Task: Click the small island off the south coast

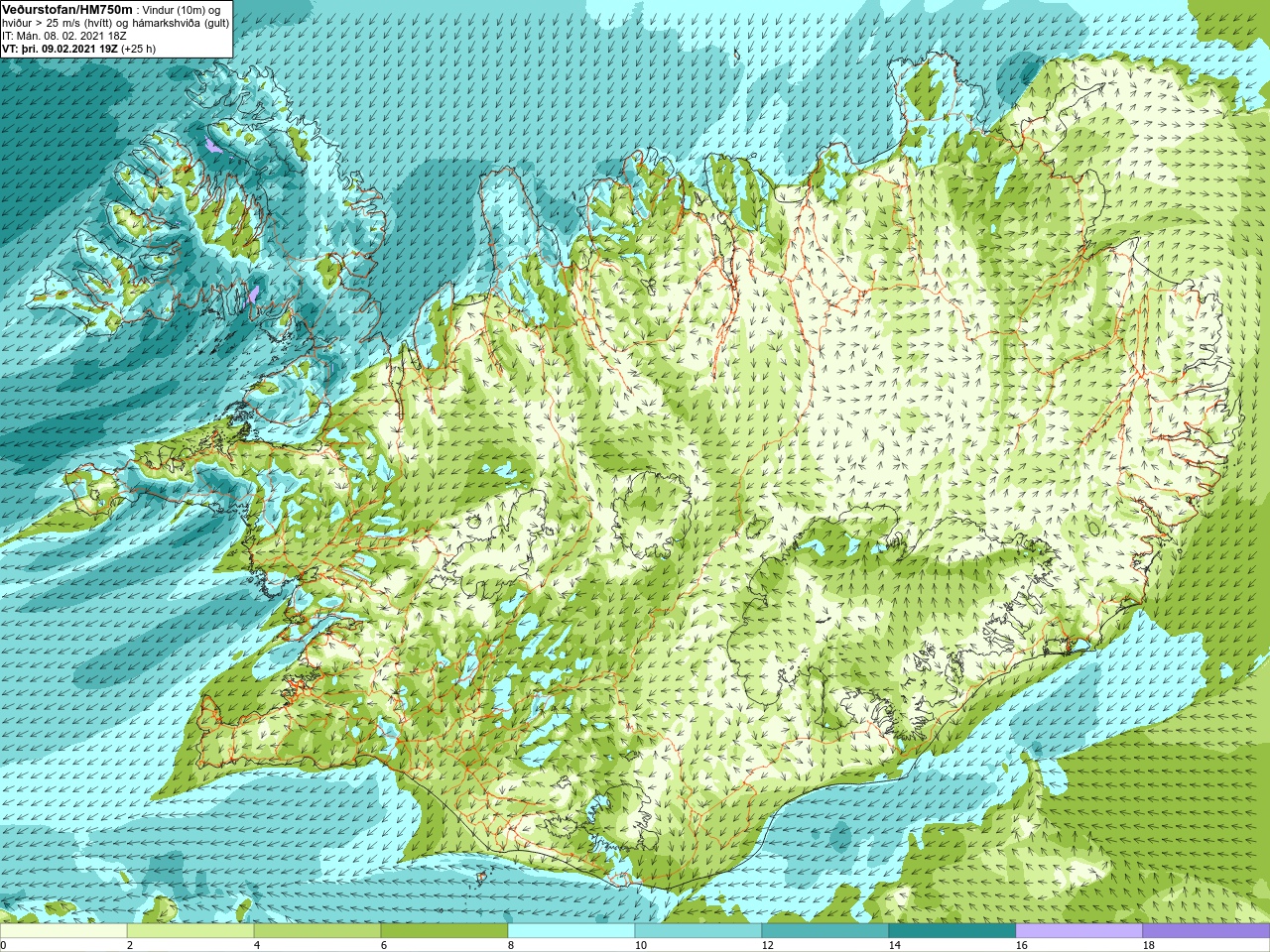Action: (x=481, y=876)
